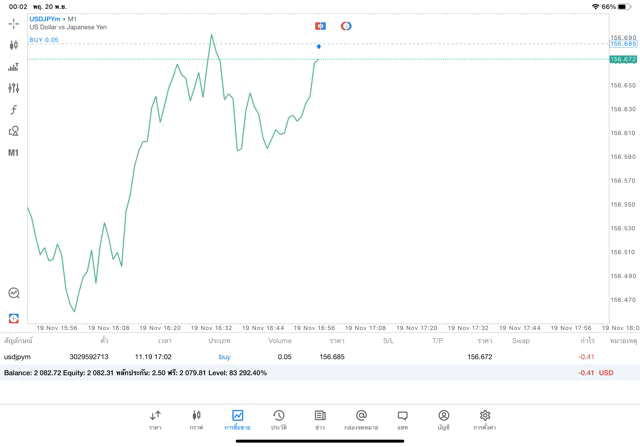Open the indicators list icon in sidebar
This screenshot has width=640, height=447.
13,67
